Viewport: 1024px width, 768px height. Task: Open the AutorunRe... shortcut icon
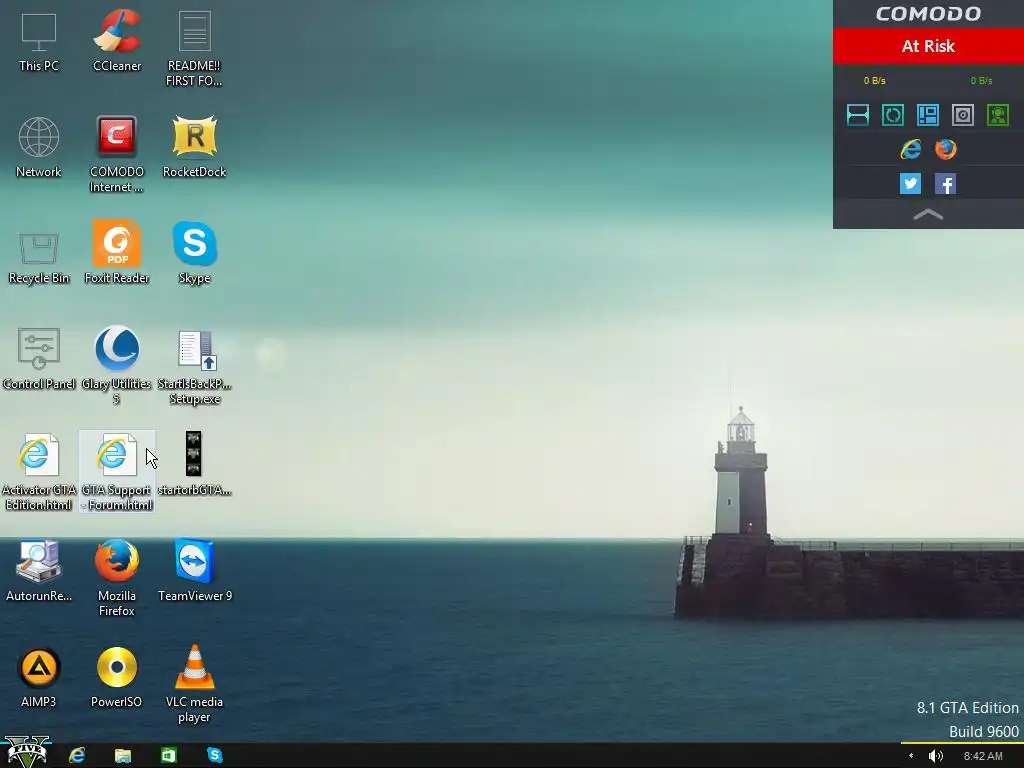39,570
